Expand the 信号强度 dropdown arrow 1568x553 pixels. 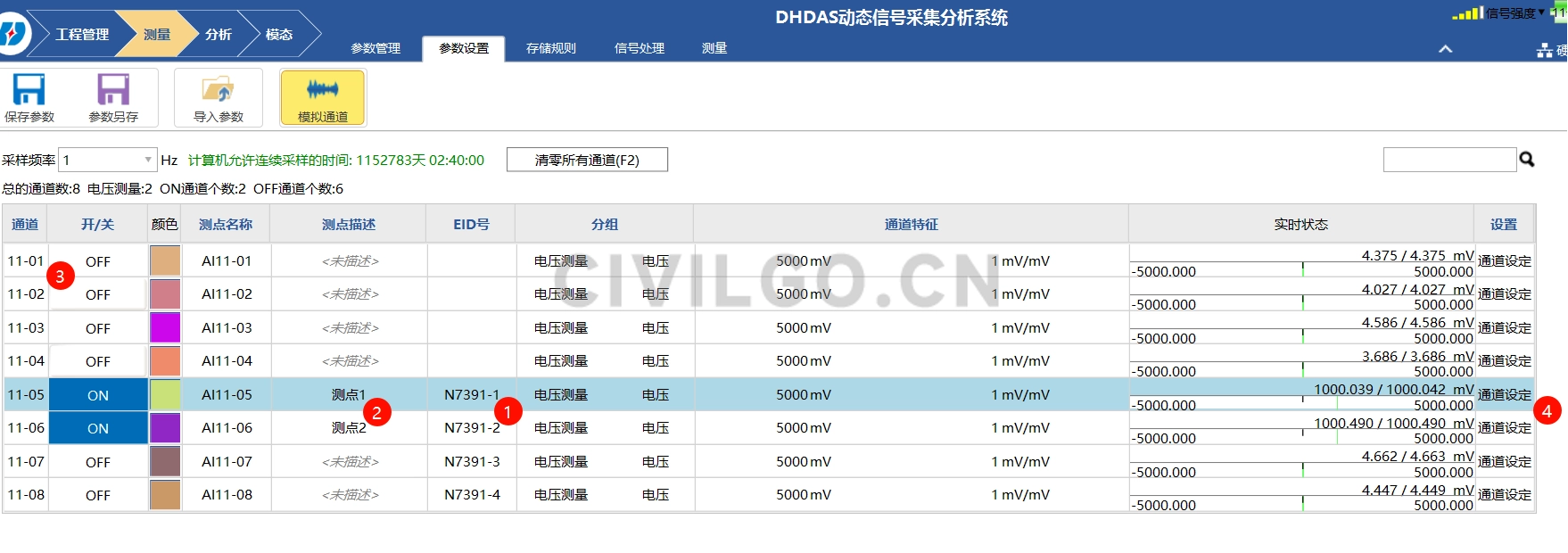pos(1542,12)
